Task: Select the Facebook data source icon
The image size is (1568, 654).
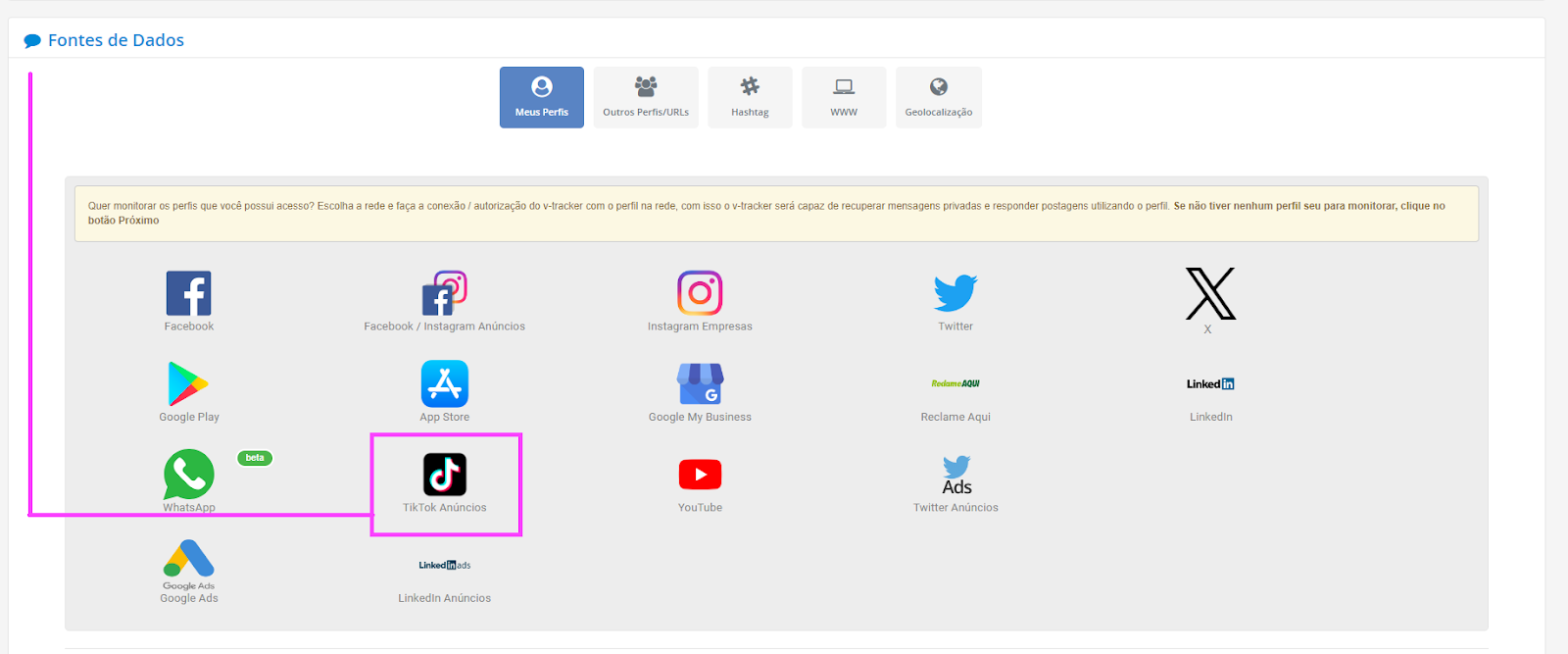Action: coord(189,293)
